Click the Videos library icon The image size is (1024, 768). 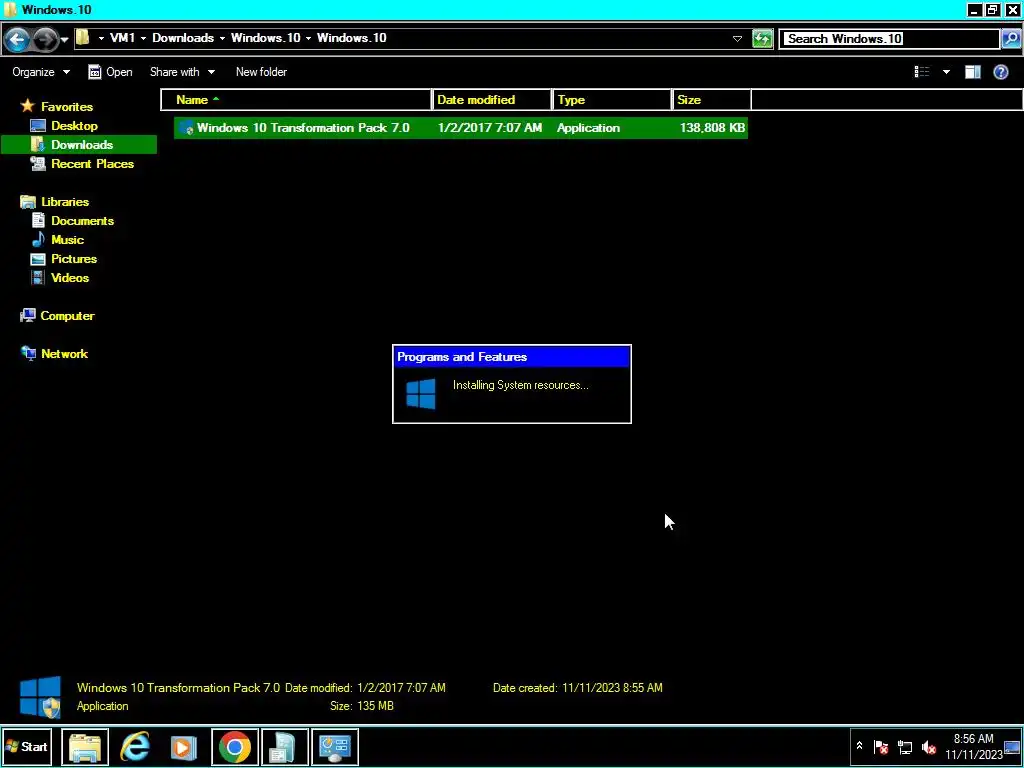click(x=39, y=277)
